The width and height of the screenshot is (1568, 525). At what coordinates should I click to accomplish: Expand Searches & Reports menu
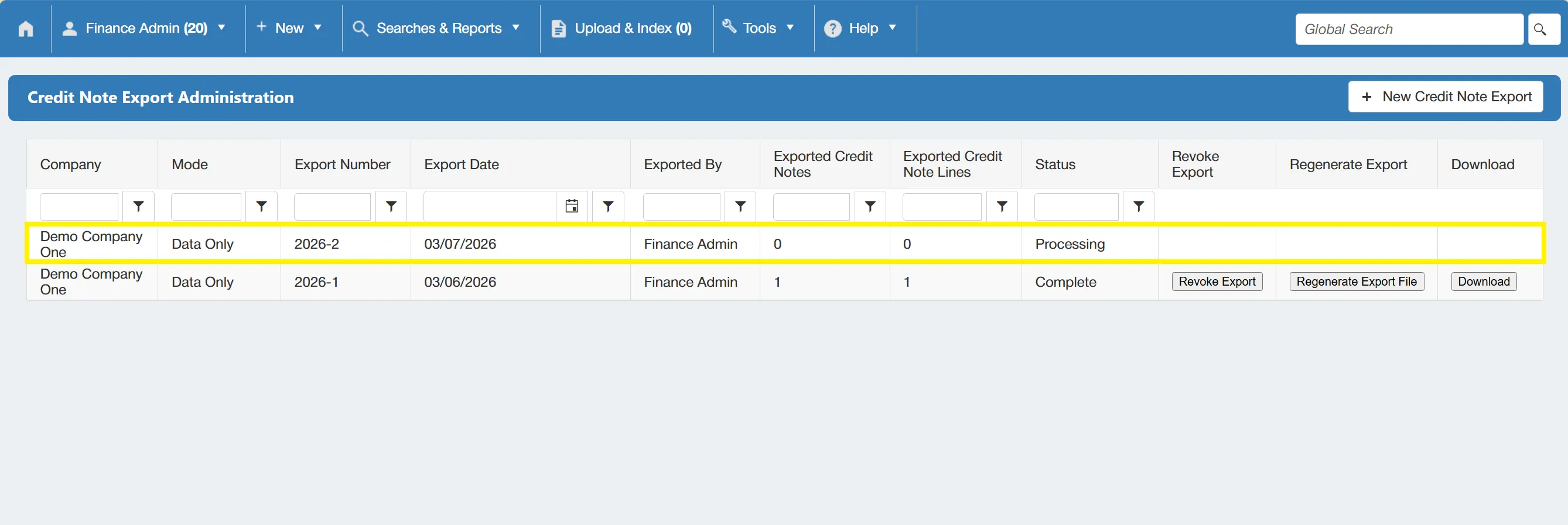point(437,29)
